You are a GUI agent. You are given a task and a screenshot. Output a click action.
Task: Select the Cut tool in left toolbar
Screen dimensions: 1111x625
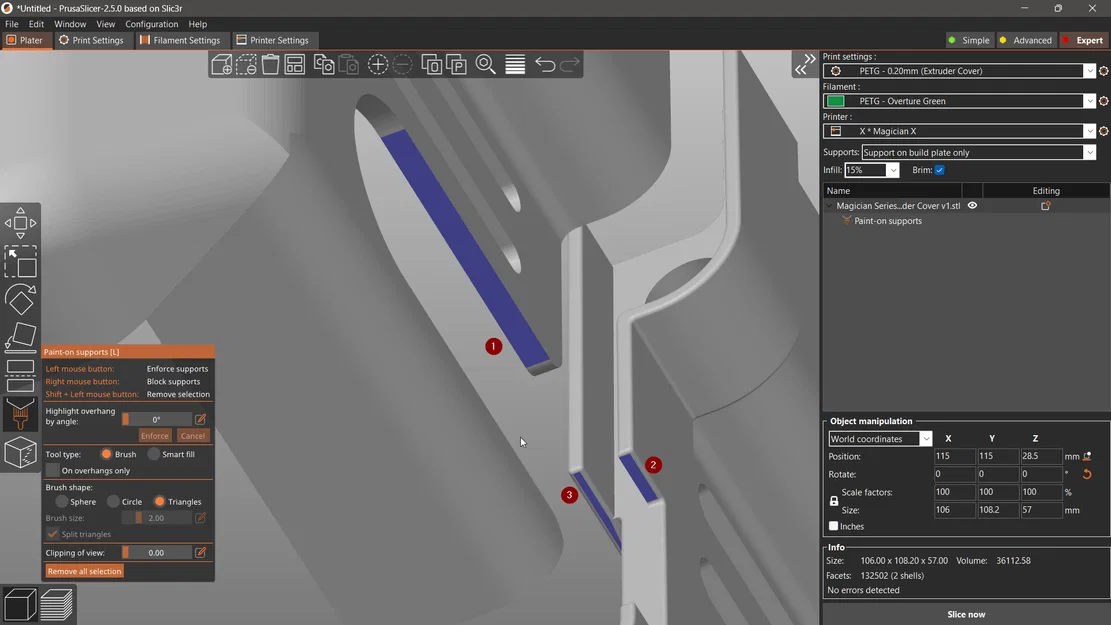[x=21, y=376]
